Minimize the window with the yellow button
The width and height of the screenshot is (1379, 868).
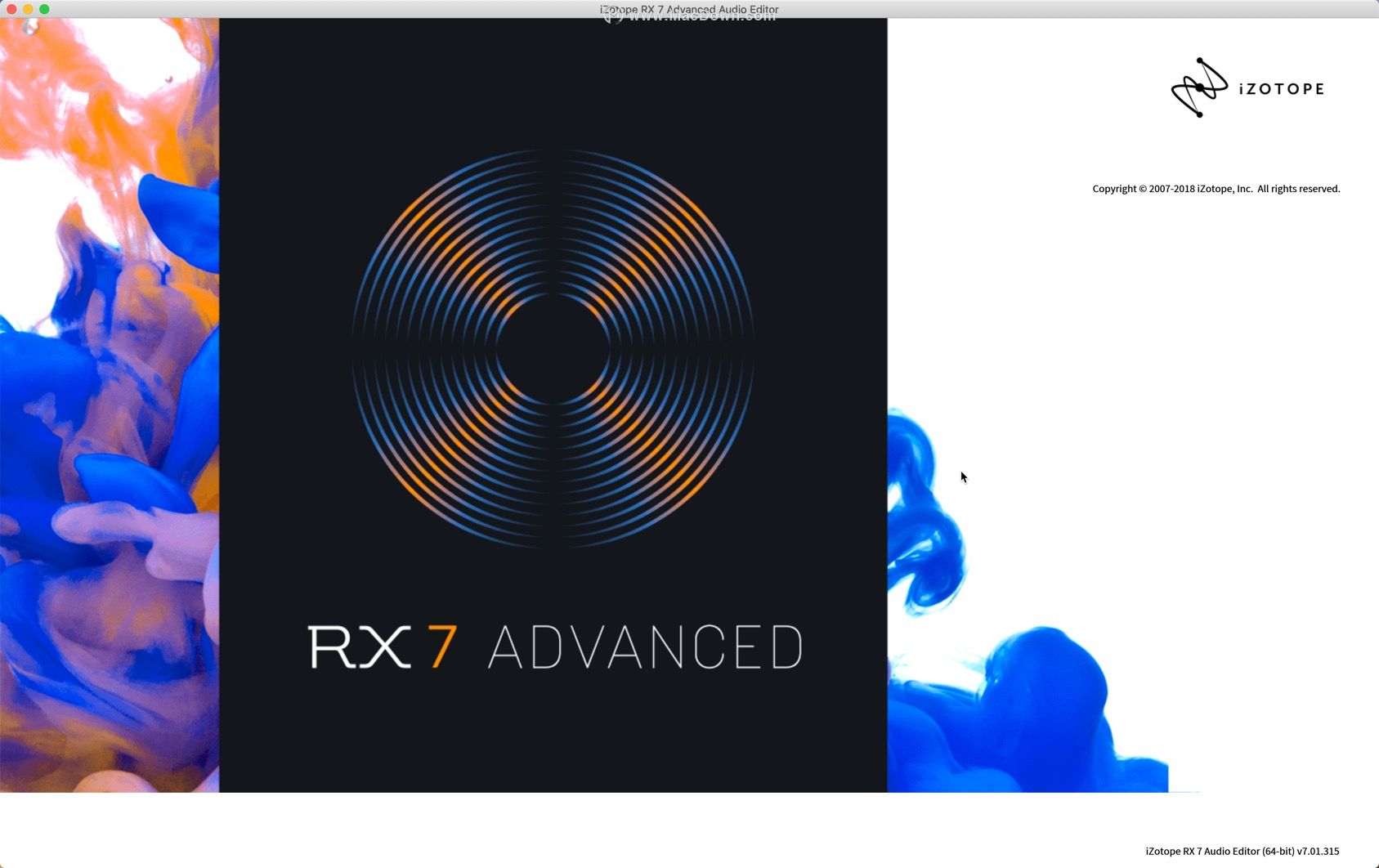28,9
